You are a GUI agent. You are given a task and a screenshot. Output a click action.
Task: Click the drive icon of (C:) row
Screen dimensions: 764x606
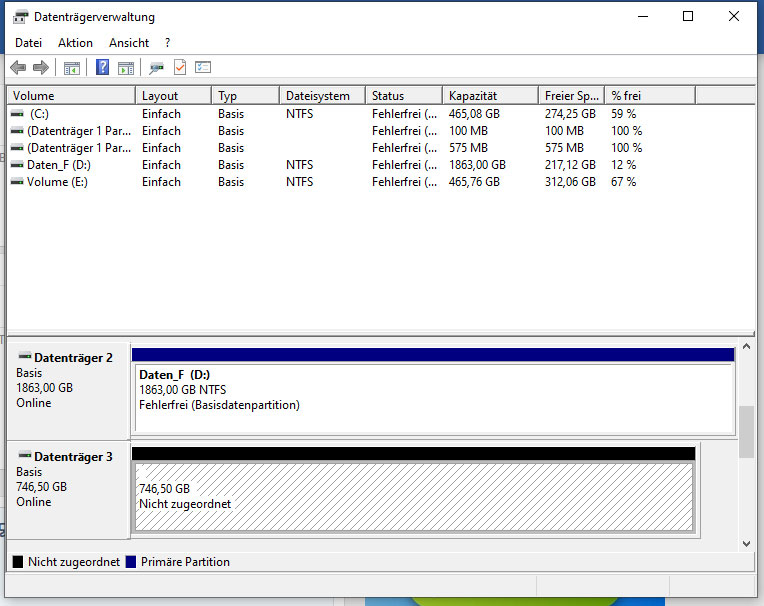pyautogui.click(x=17, y=114)
